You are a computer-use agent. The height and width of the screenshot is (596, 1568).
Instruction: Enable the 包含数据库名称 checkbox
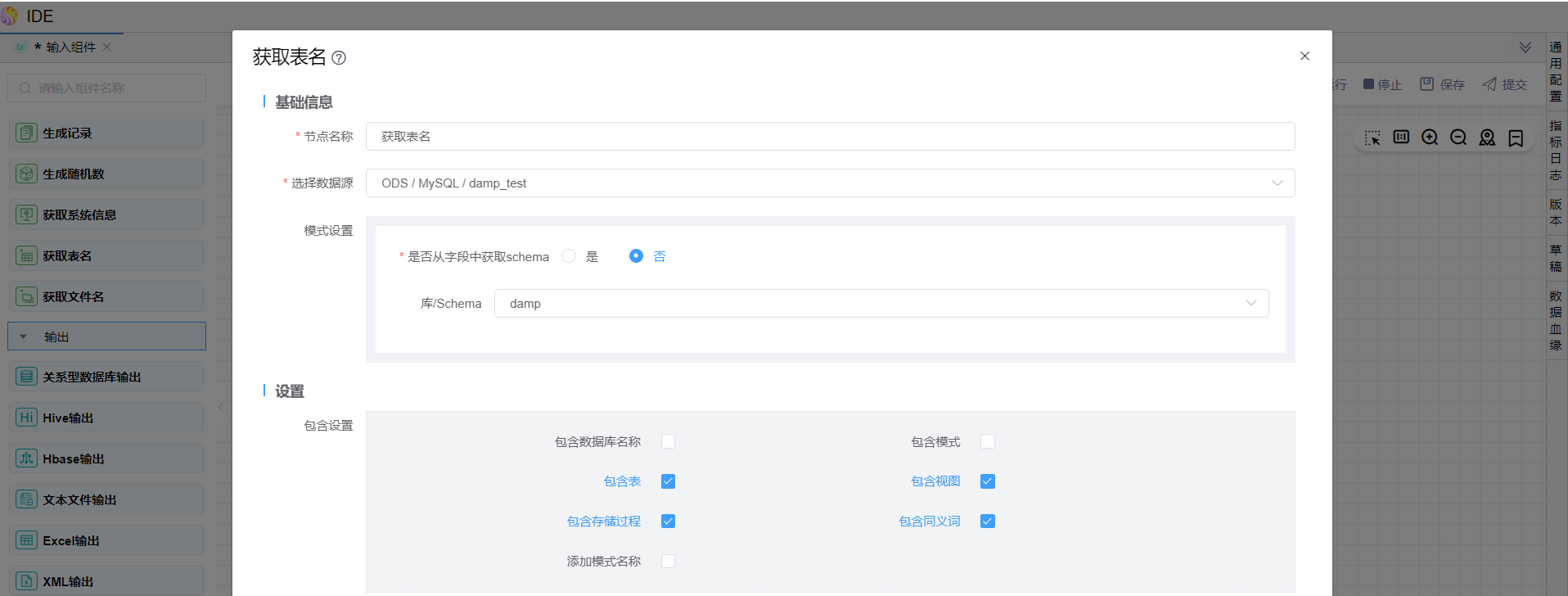[x=668, y=441]
